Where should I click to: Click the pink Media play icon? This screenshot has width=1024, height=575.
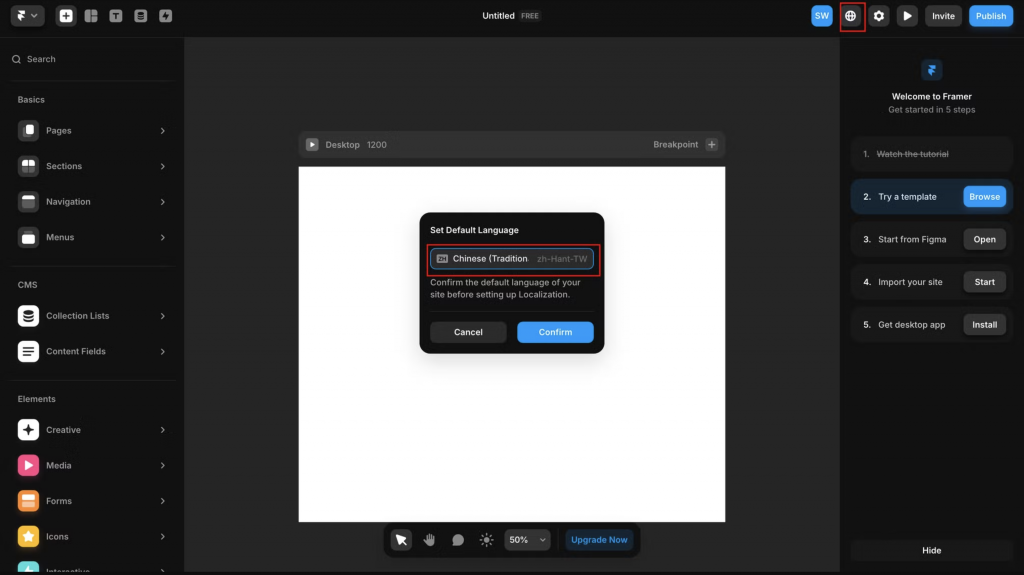click(x=28, y=465)
